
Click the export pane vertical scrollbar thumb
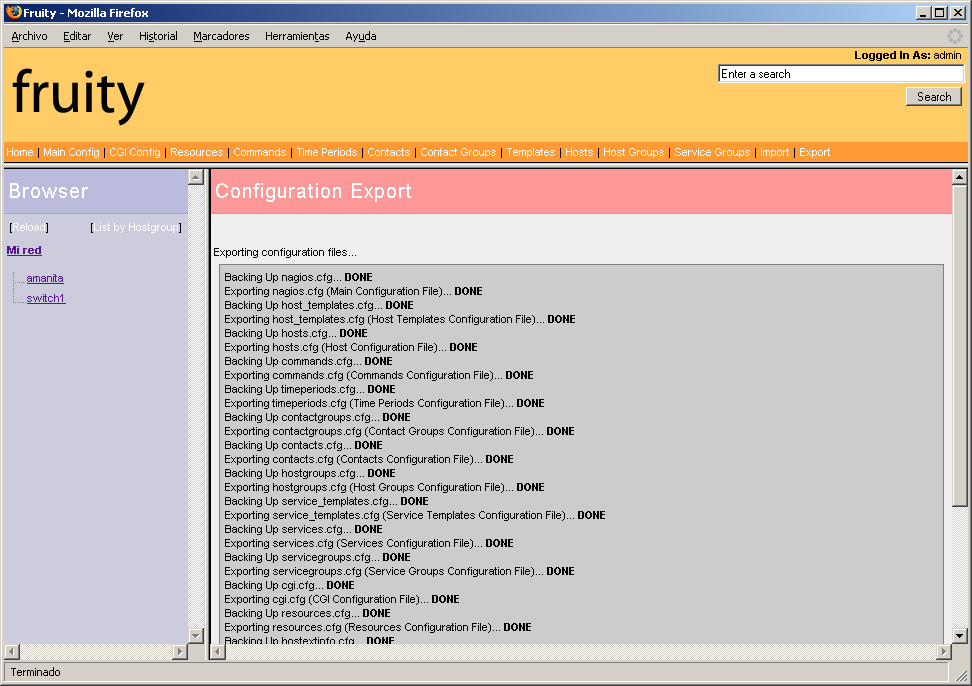coord(960,345)
